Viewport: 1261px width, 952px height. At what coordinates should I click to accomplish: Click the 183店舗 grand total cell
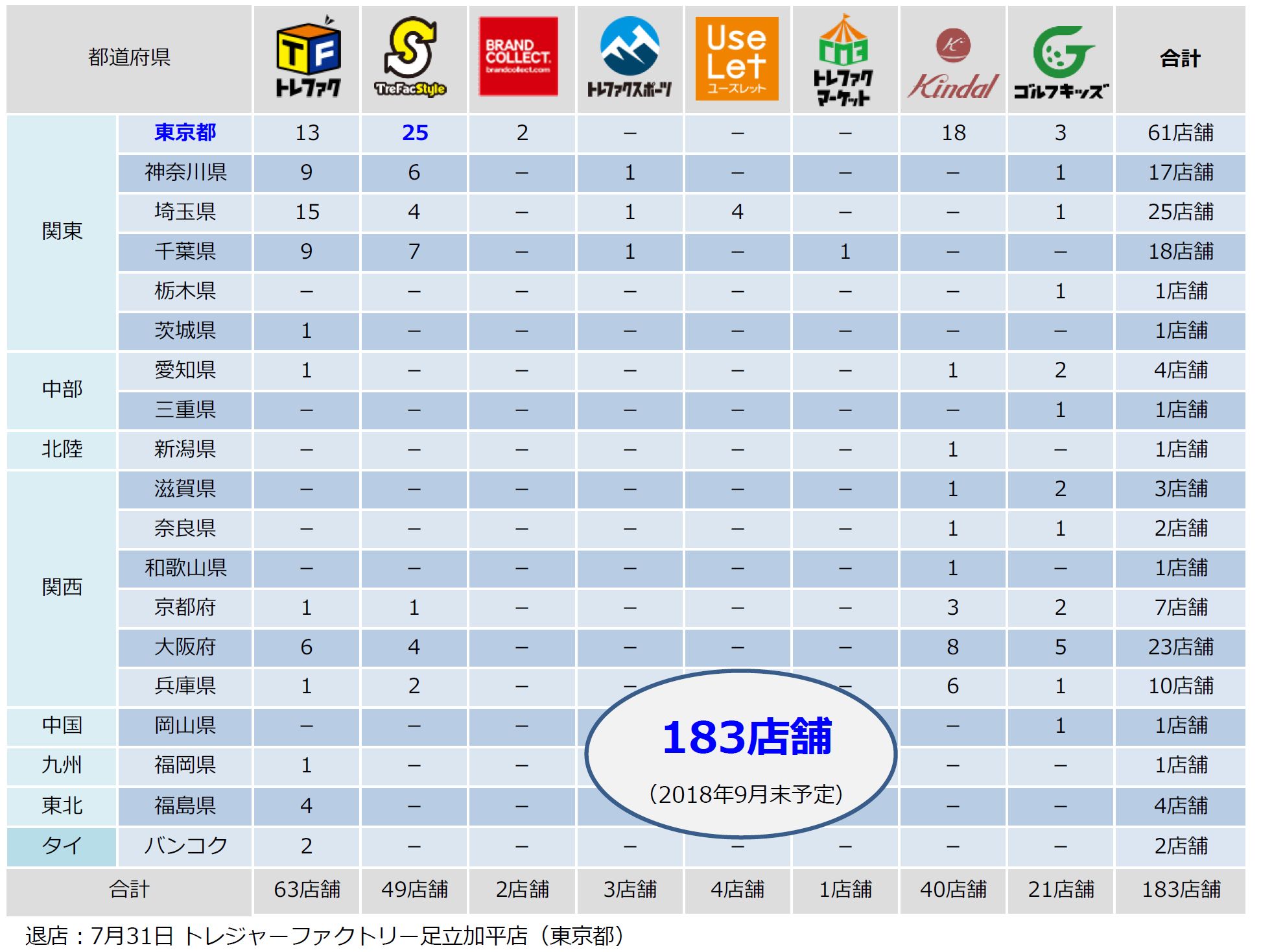tap(1180, 889)
